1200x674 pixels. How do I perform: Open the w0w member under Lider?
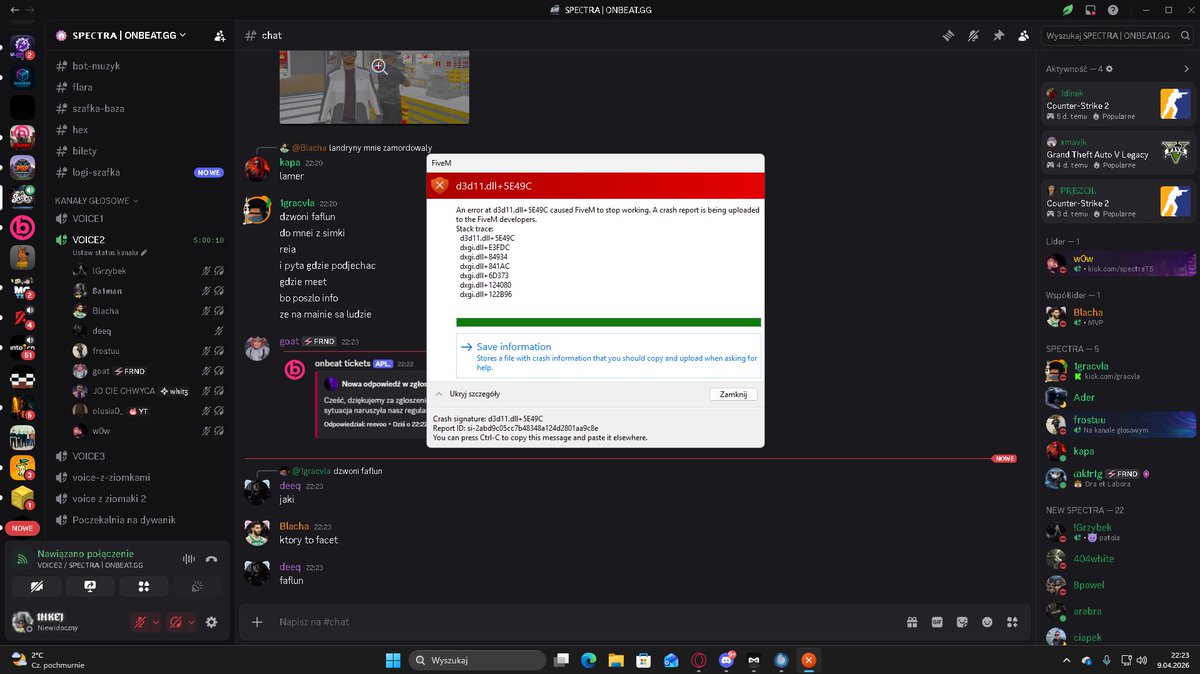pyautogui.click(x=1118, y=263)
